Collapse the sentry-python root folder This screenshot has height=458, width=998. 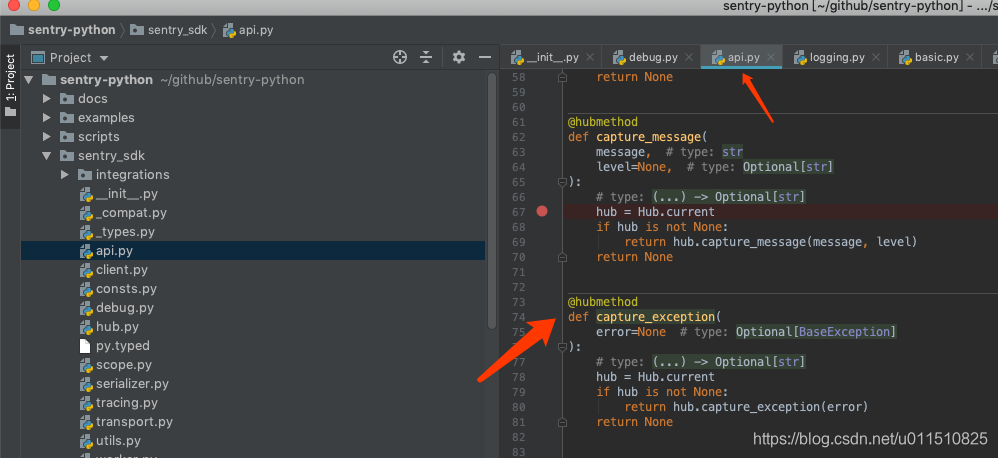(28, 80)
